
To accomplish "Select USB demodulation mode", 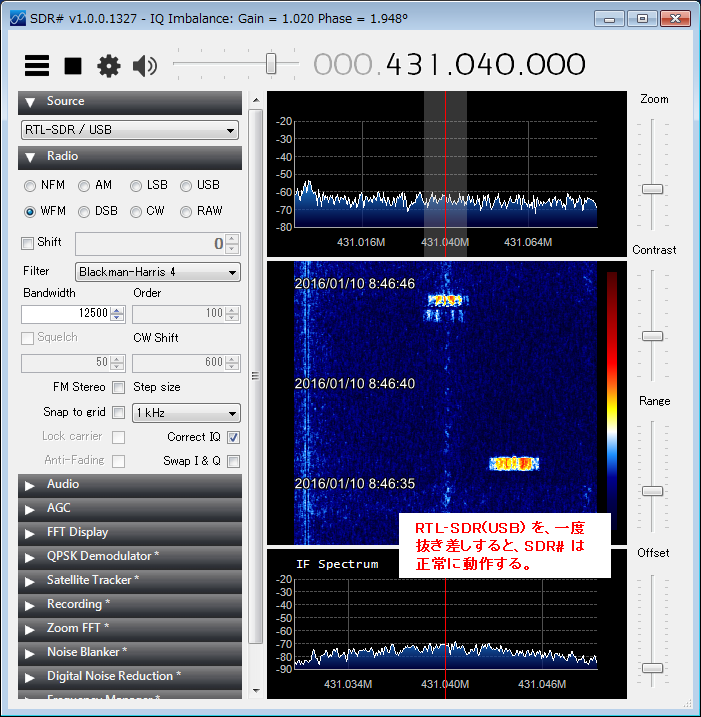I will tap(186, 186).
